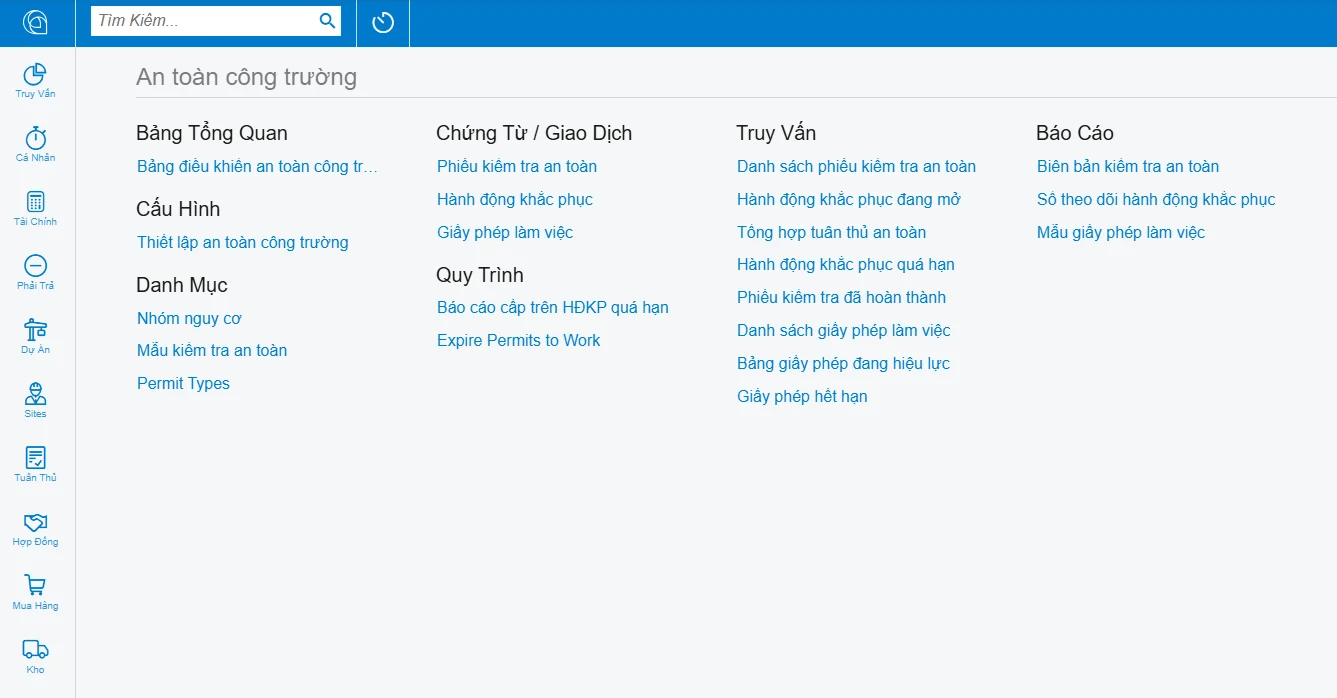Open Mẫu kiểm tra an toàn link

(x=212, y=351)
